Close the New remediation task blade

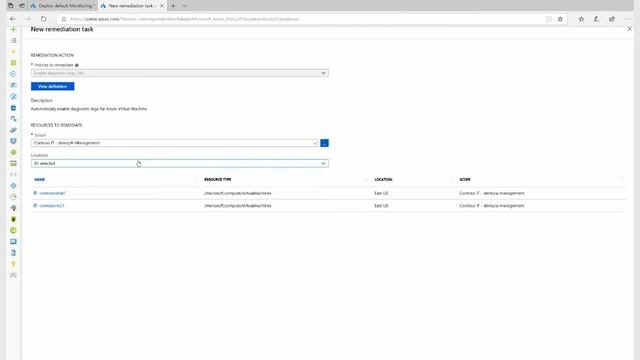[x=629, y=29]
